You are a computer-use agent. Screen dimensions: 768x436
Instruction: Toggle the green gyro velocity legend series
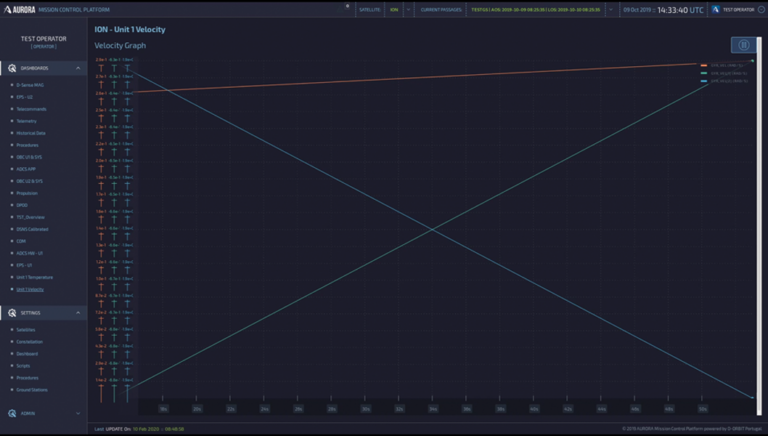tap(724, 73)
